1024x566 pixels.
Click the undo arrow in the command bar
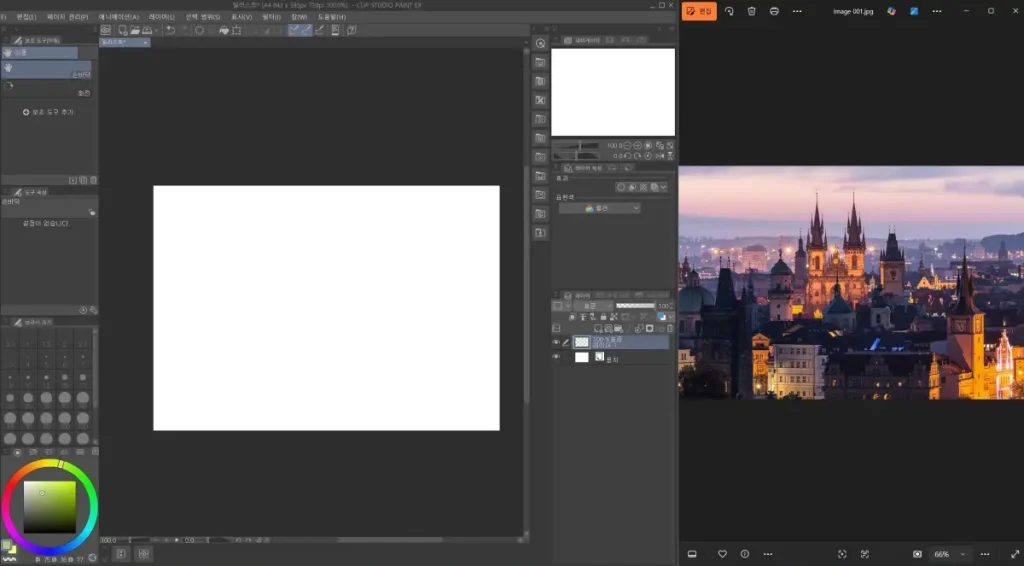point(170,30)
